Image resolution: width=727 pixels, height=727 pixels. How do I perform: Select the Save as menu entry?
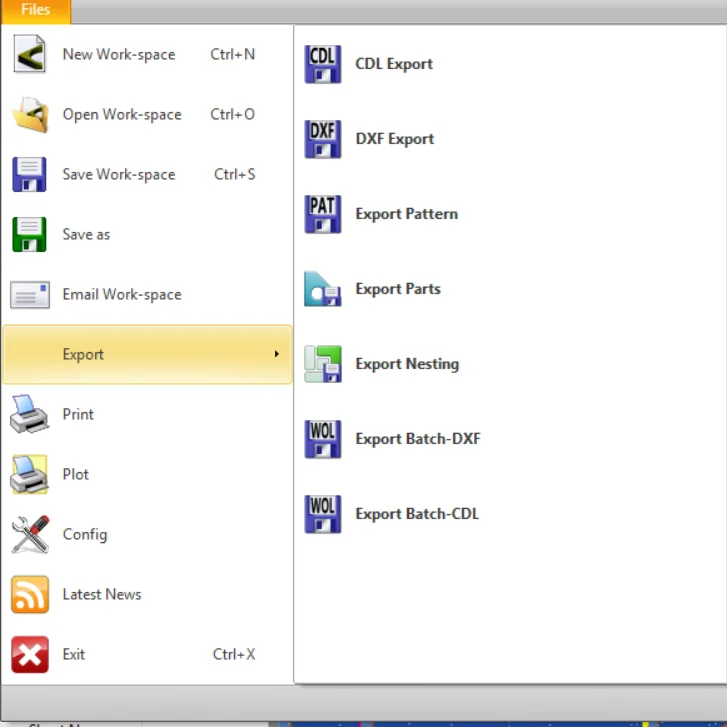point(147,234)
